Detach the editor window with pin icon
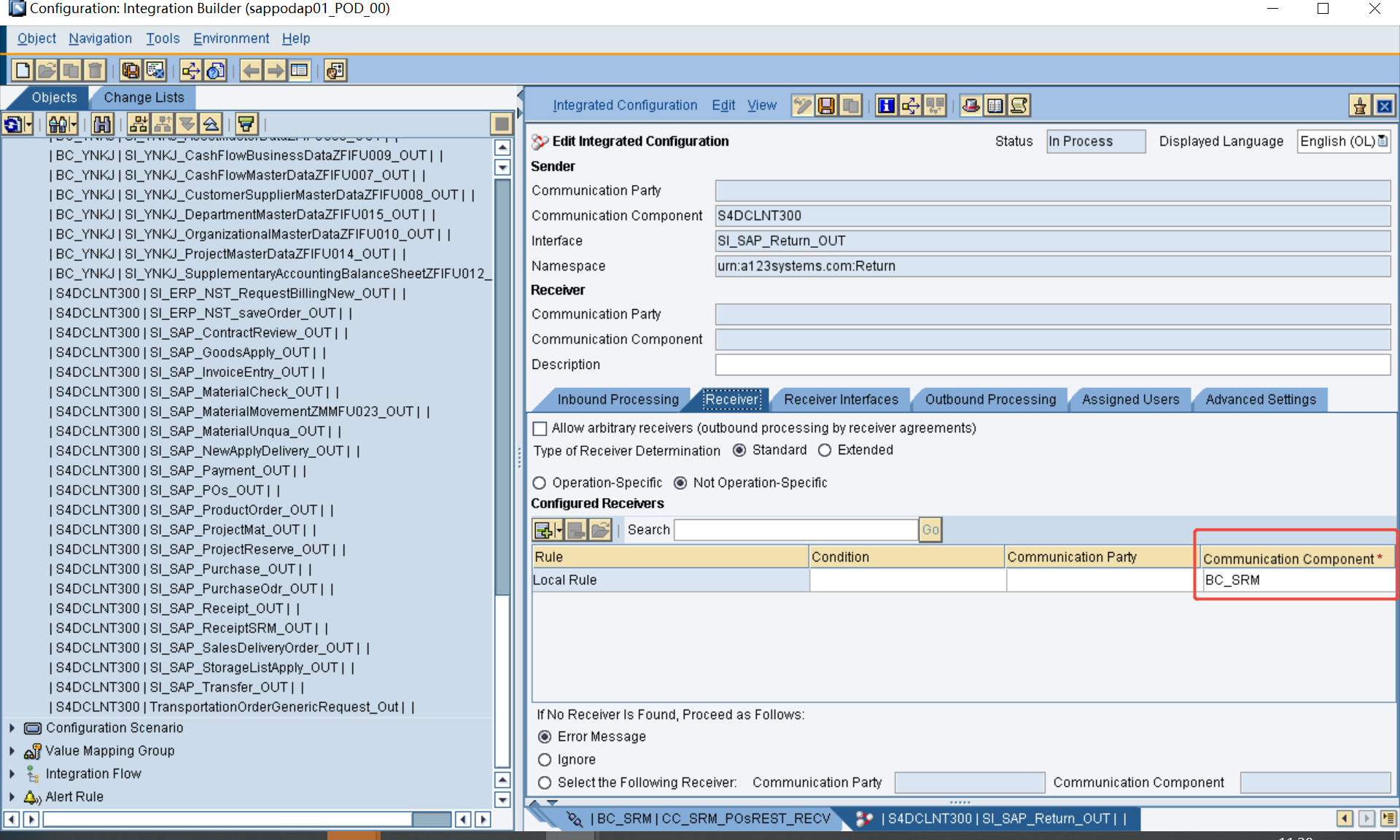 (x=1360, y=106)
